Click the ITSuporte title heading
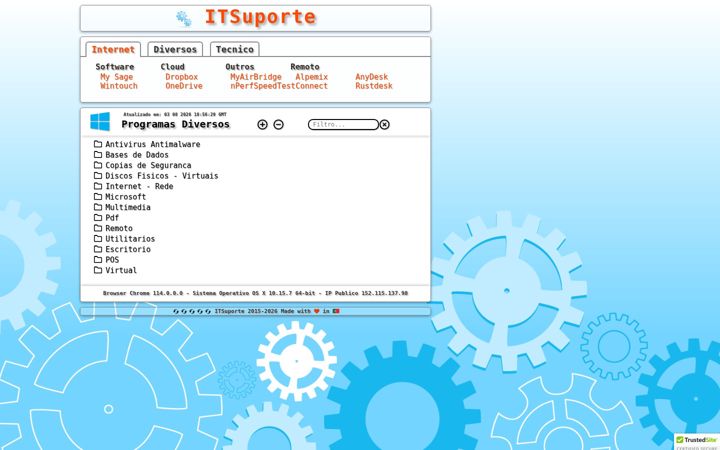Image resolution: width=720 pixels, height=450 pixels. 260,17
